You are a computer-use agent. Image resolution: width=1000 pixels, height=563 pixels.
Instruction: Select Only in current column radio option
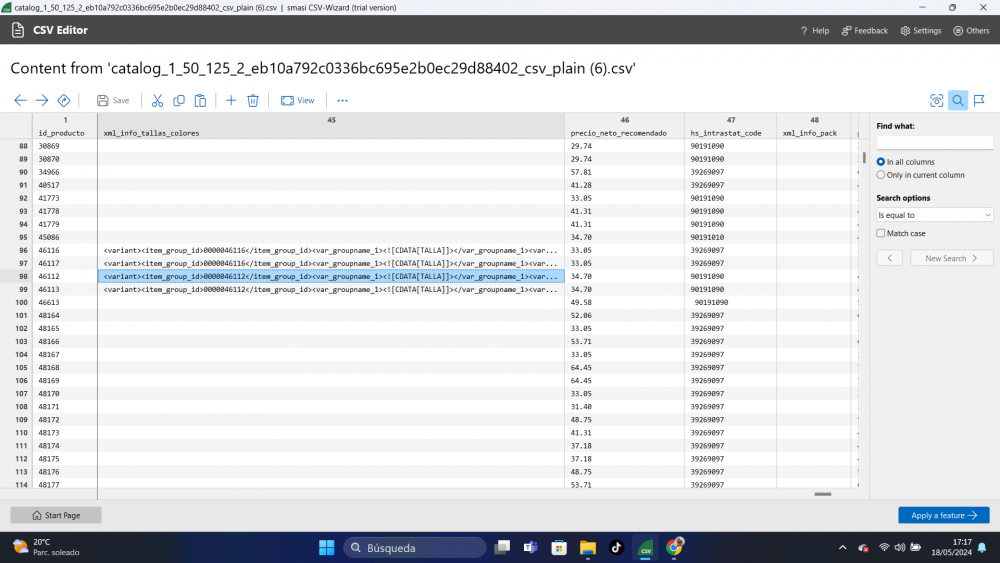[881, 175]
